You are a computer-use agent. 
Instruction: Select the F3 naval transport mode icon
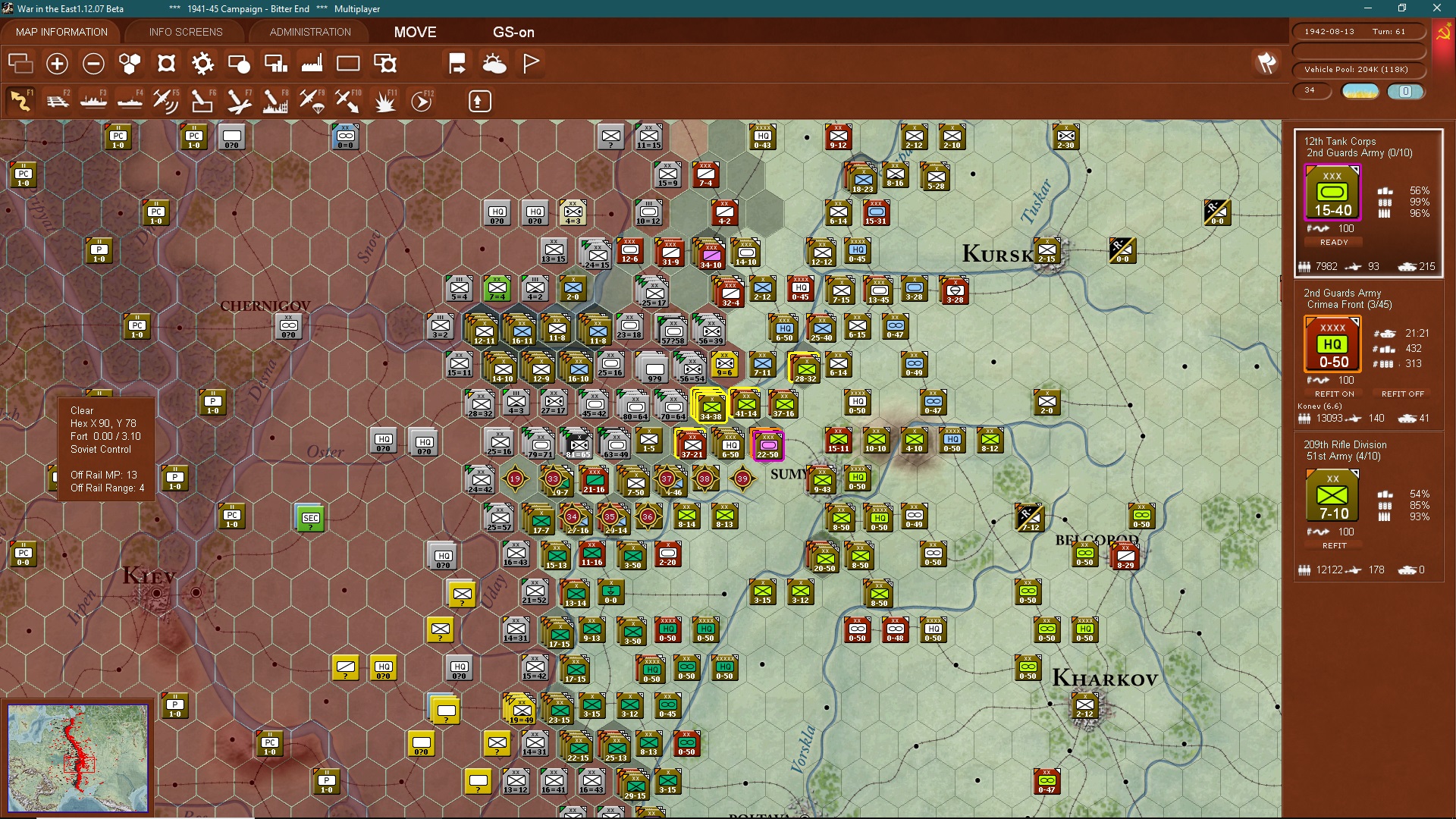93,100
